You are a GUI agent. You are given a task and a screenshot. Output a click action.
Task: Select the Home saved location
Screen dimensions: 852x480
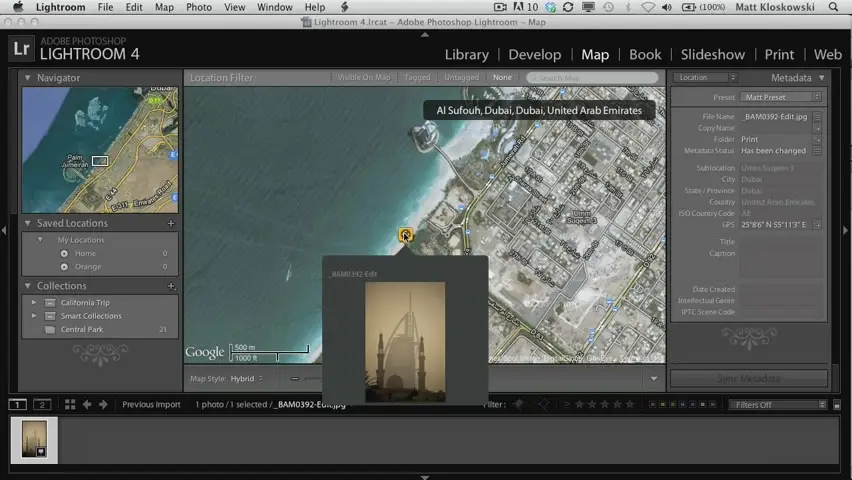(85, 253)
